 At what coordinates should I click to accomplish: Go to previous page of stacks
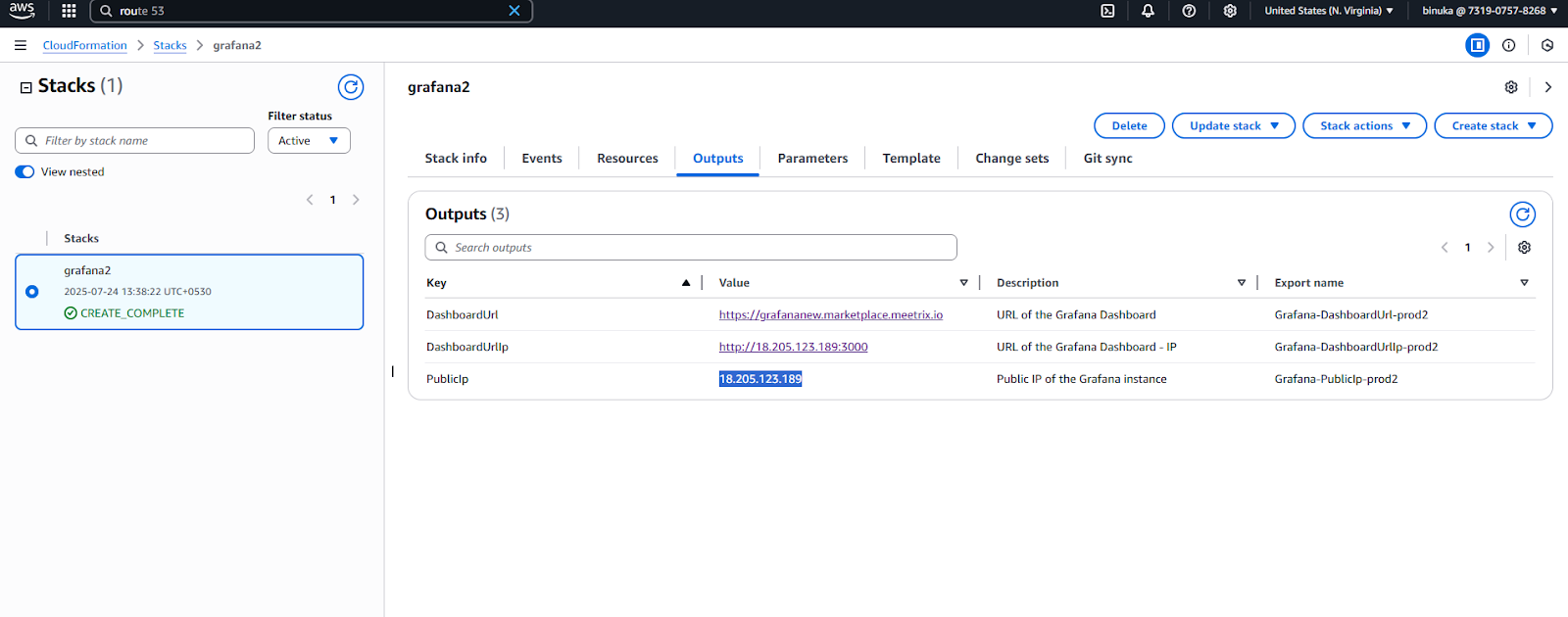(x=310, y=200)
